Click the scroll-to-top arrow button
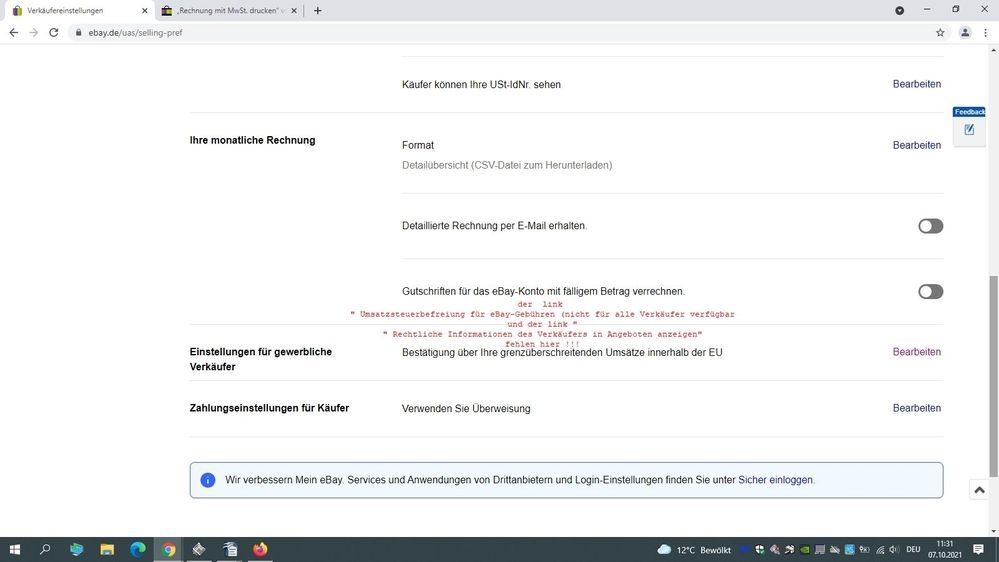The height and width of the screenshot is (562, 999). click(979, 490)
